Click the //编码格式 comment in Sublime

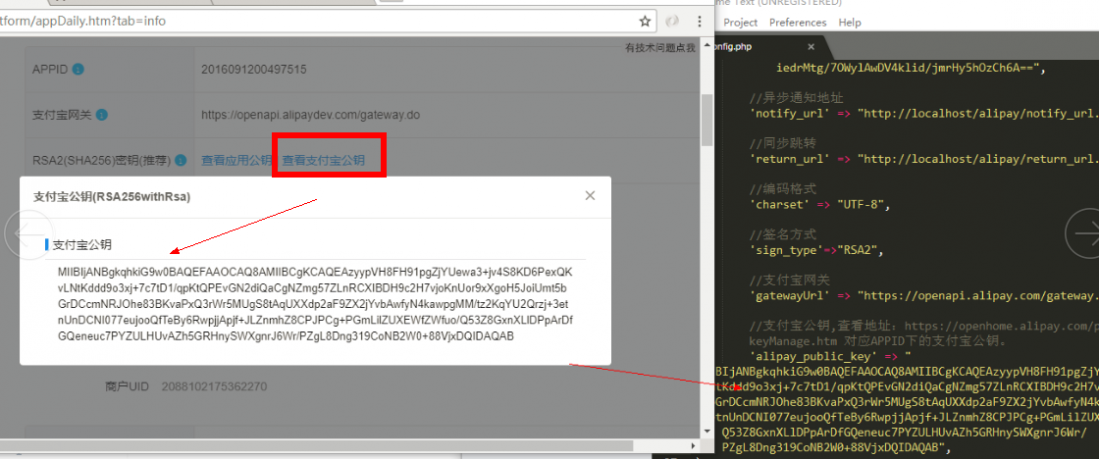coord(784,189)
